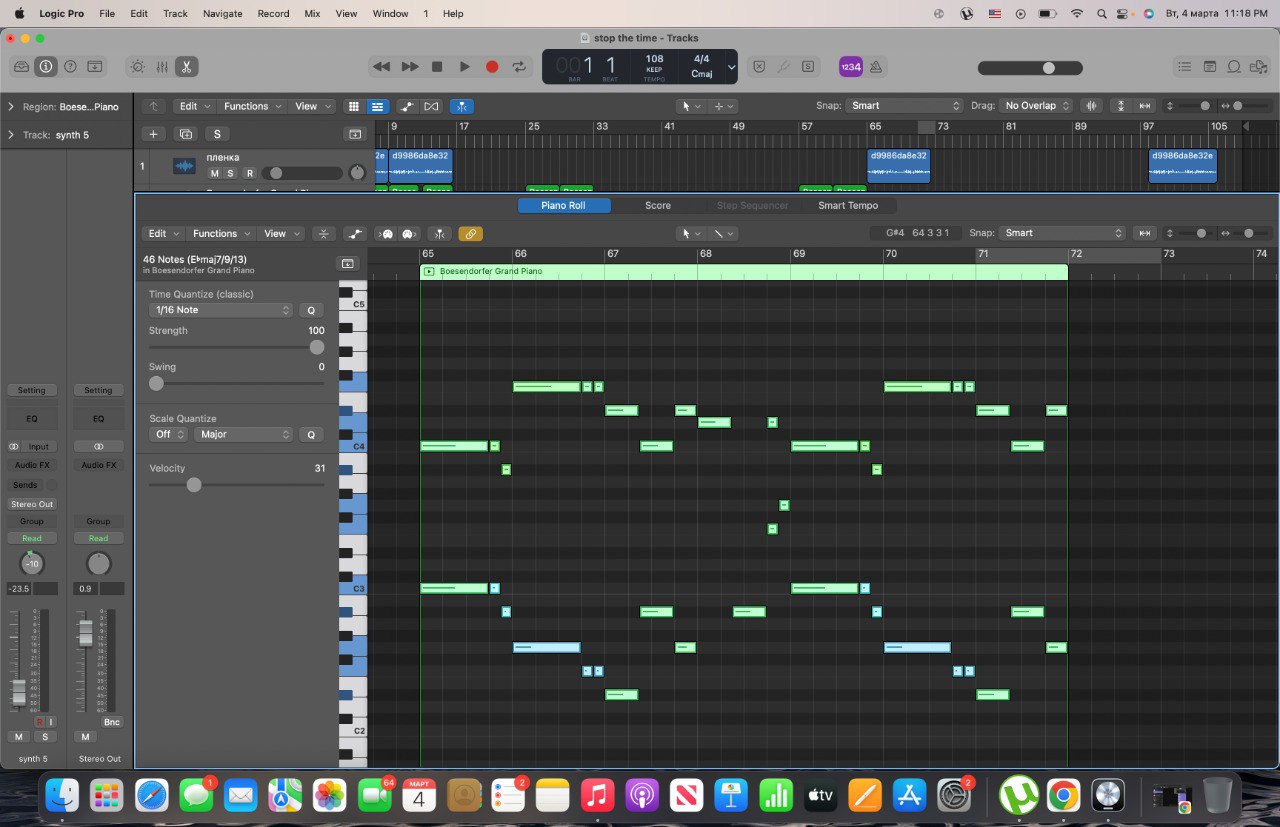
Task: Open the media Browsers icon
Action: click(x=1259, y=67)
